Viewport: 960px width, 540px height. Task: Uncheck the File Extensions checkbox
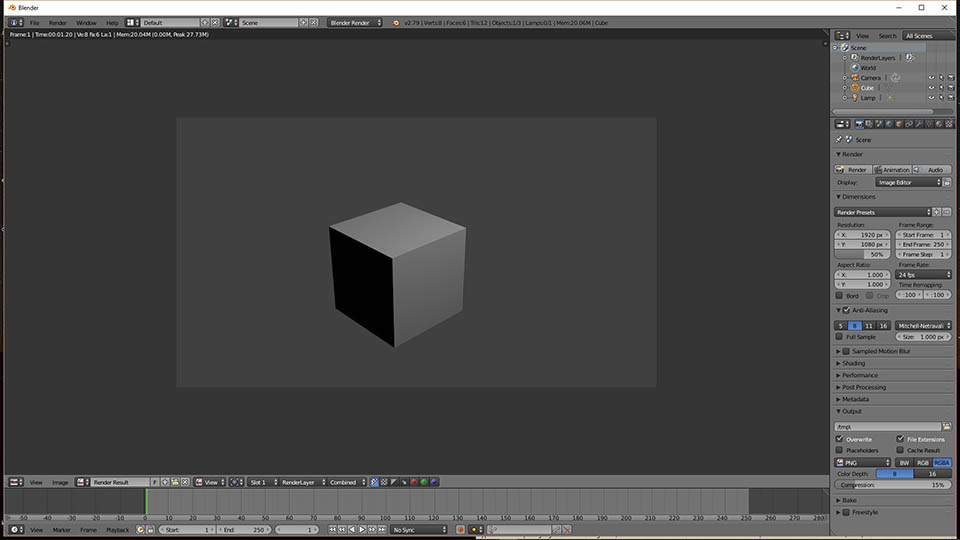(900, 439)
